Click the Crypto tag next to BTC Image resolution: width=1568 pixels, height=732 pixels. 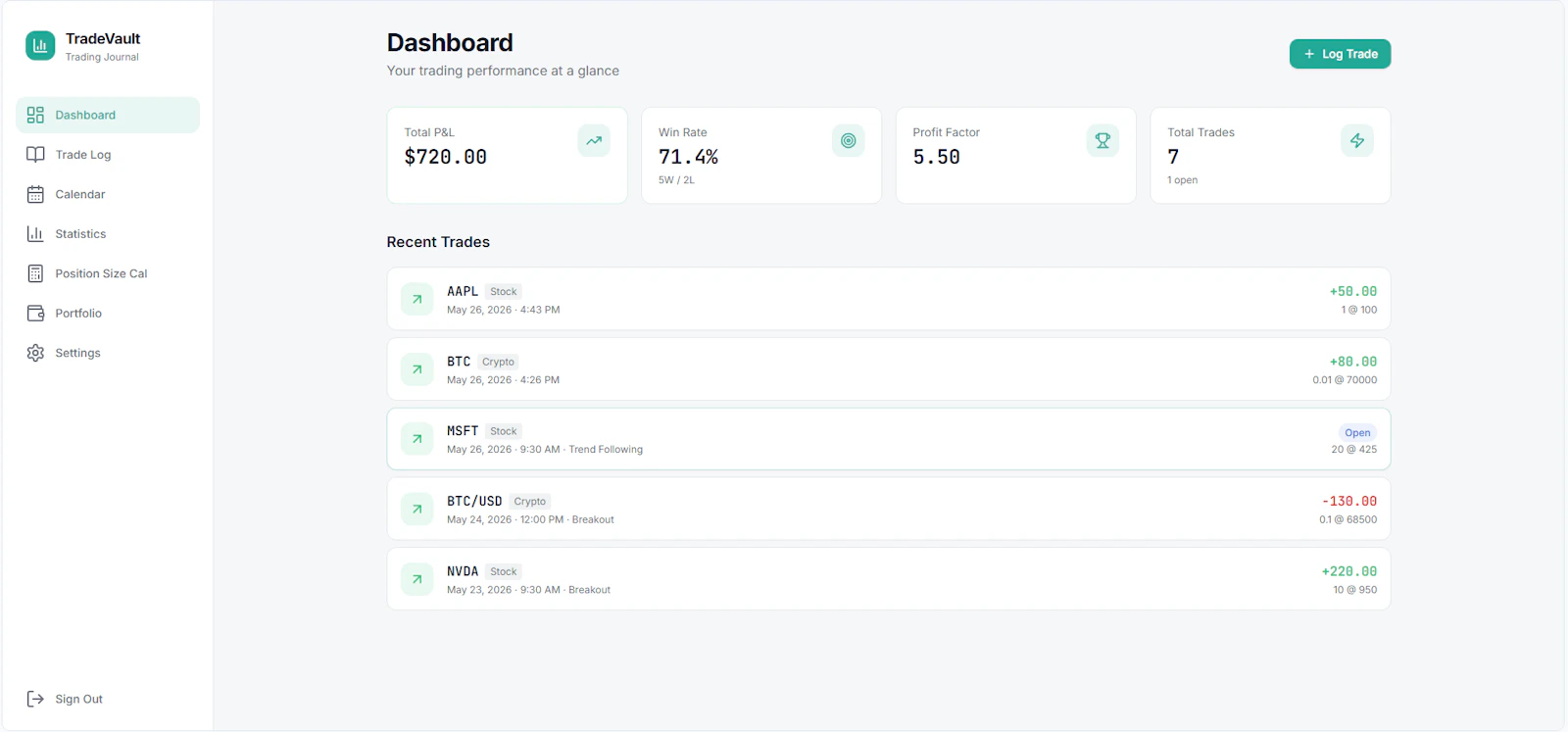(x=498, y=362)
